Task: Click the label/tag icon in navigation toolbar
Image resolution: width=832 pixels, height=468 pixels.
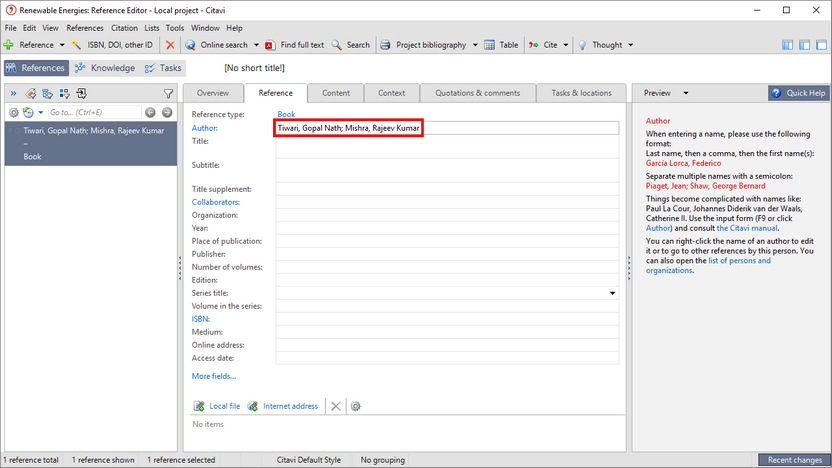Action: pyautogui.click(x=31, y=94)
